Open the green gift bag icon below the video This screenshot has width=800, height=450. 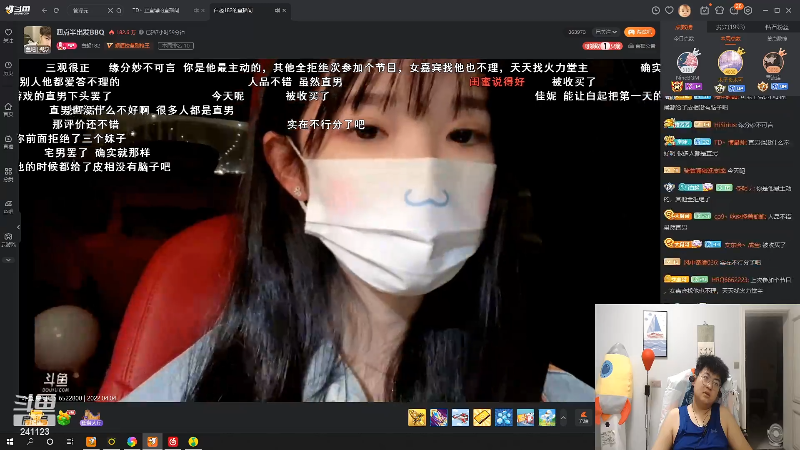[x=65, y=418]
